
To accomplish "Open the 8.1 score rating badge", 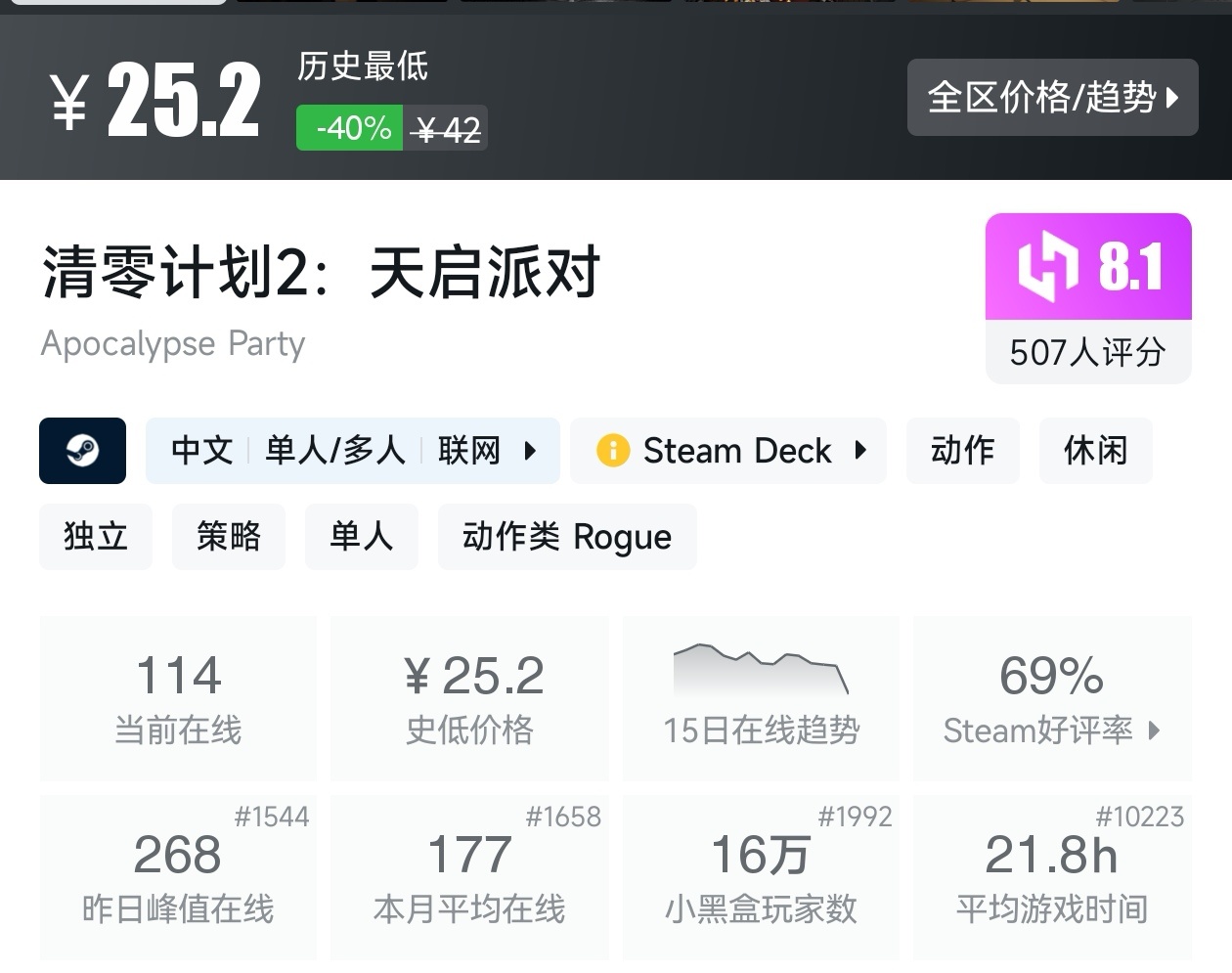I will pyautogui.click(x=1088, y=266).
